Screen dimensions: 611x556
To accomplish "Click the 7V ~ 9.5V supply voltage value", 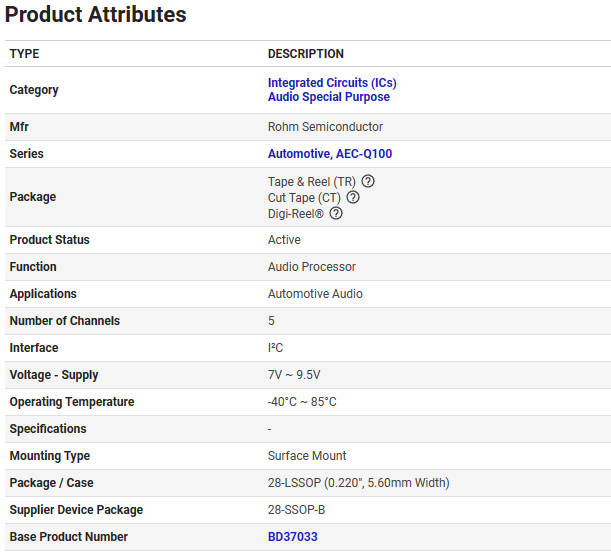I will click(294, 375).
